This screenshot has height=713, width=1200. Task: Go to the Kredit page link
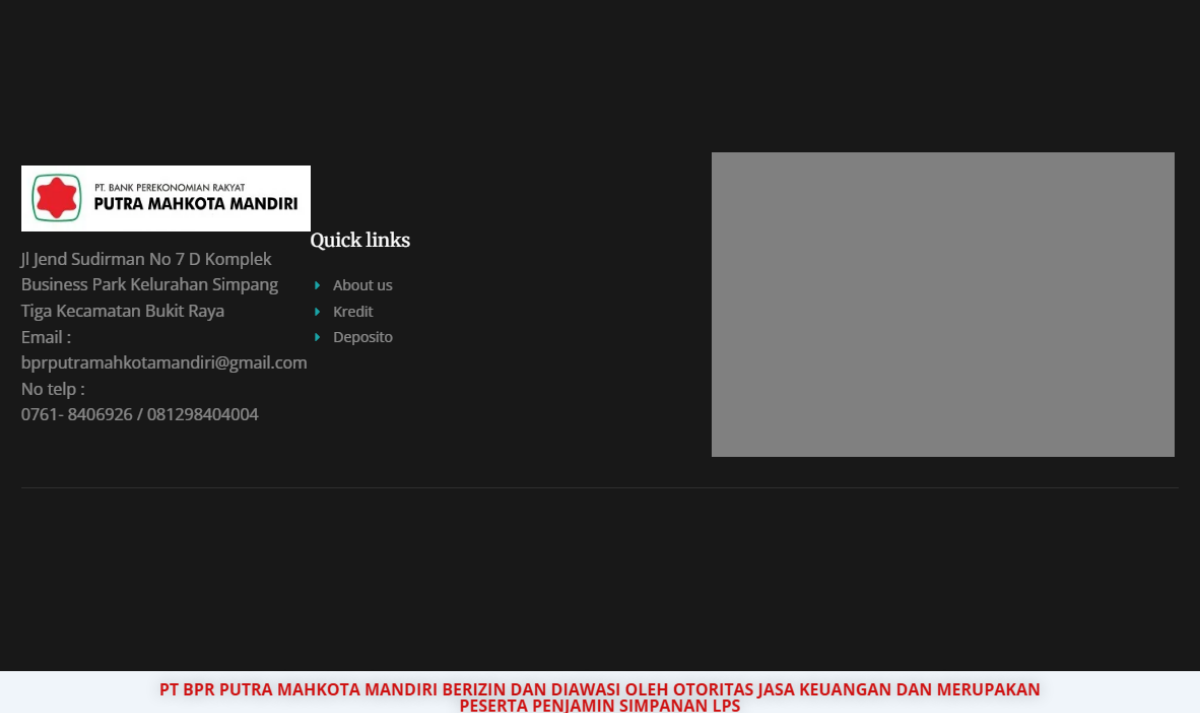[x=353, y=312]
